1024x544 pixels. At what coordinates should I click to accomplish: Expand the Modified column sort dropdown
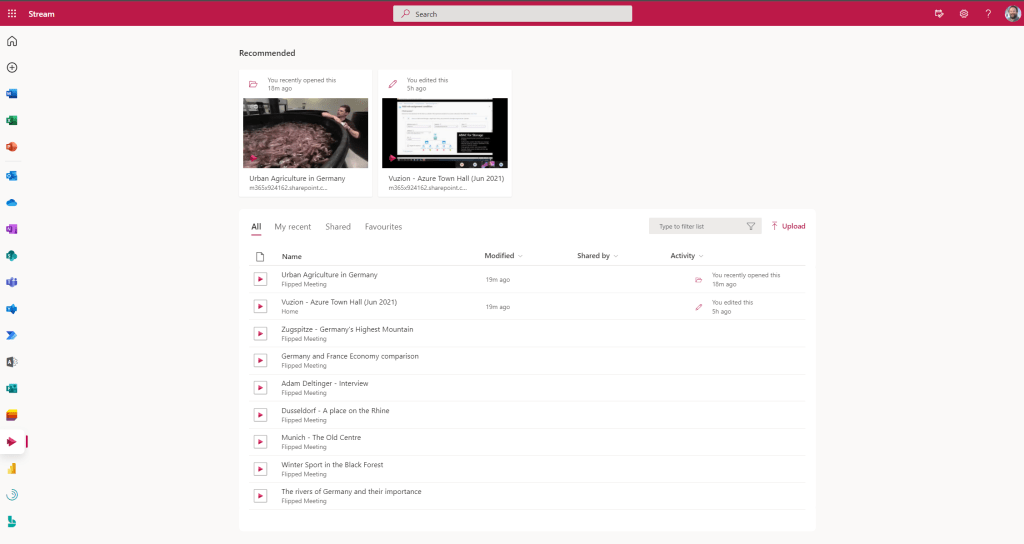pos(520,256)
